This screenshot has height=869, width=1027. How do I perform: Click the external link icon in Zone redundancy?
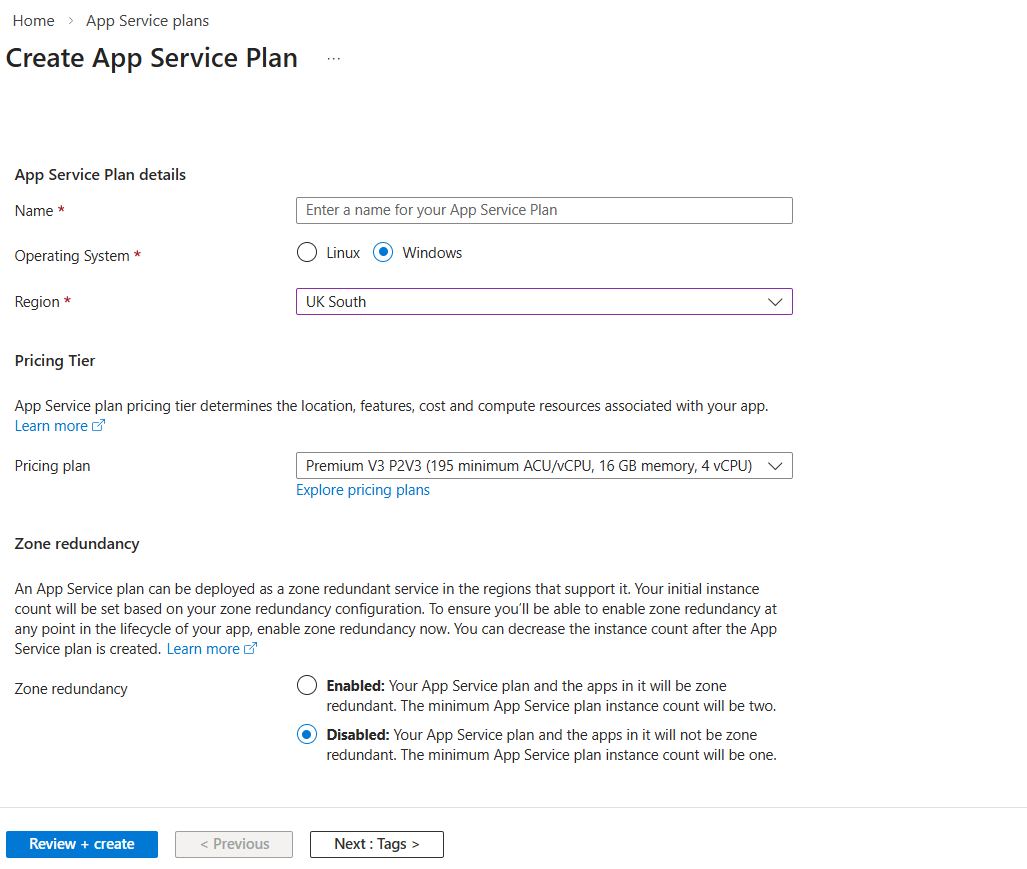250,649
